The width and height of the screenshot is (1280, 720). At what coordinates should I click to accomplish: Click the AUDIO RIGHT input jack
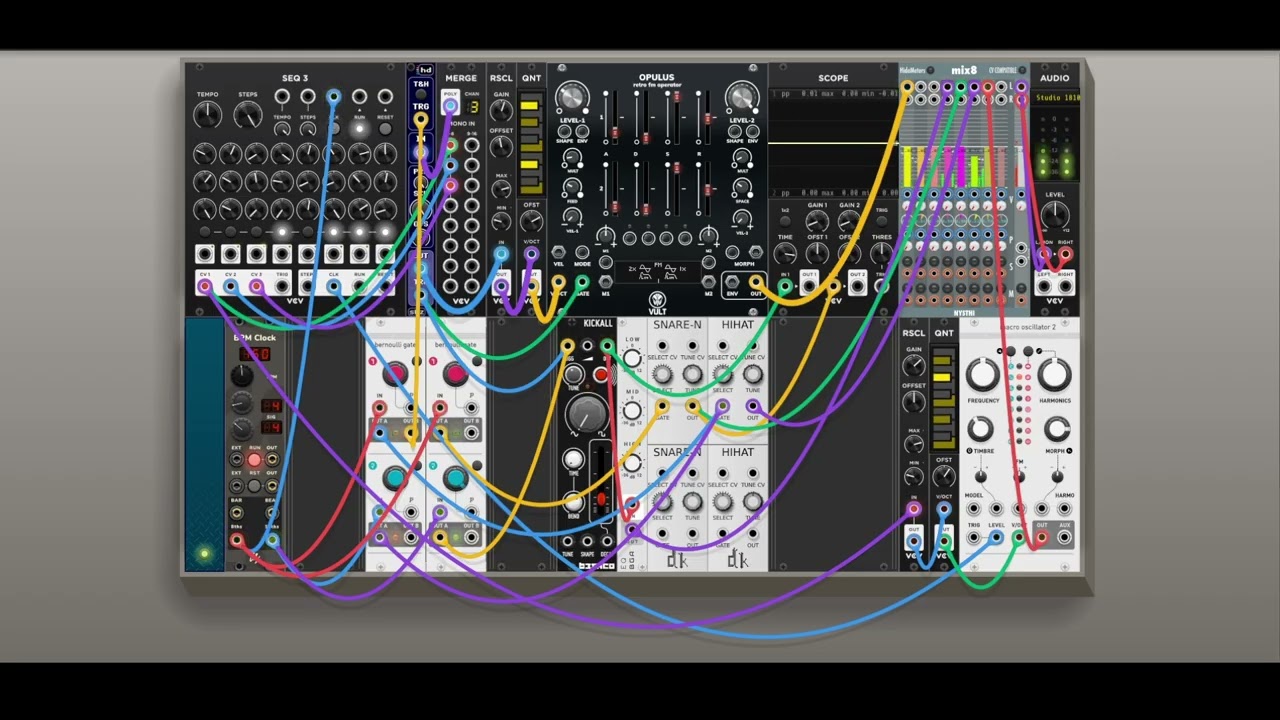[1065, 256]
